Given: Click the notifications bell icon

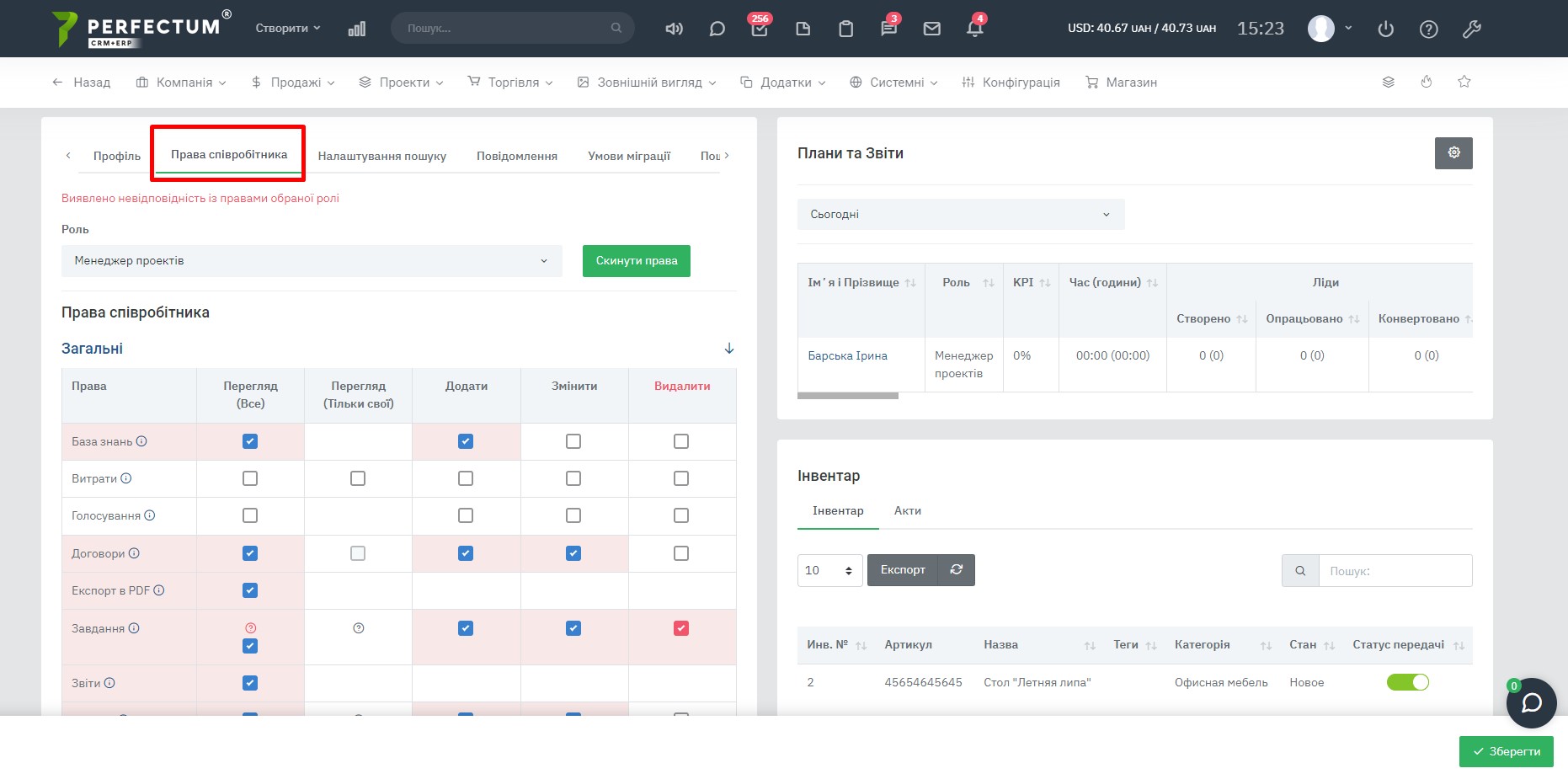Looking at the screenshot, I should coord(974,29).
